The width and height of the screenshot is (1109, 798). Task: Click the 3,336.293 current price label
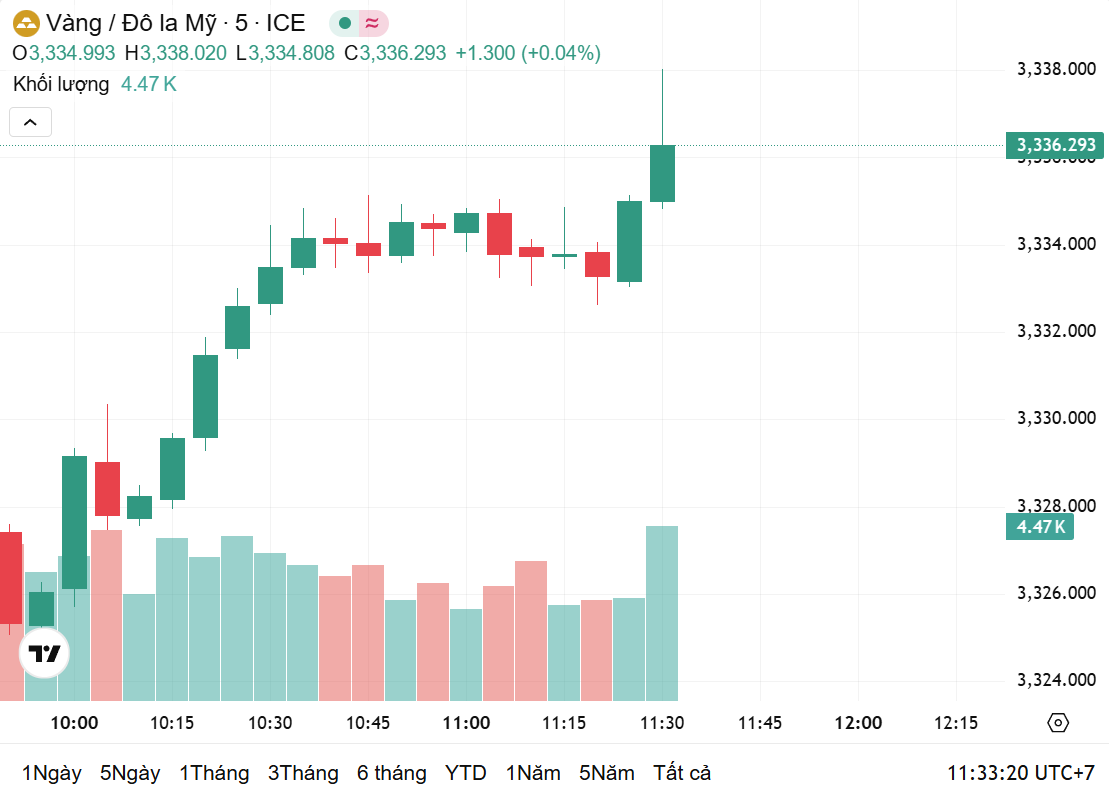(x=1056, y=145)
